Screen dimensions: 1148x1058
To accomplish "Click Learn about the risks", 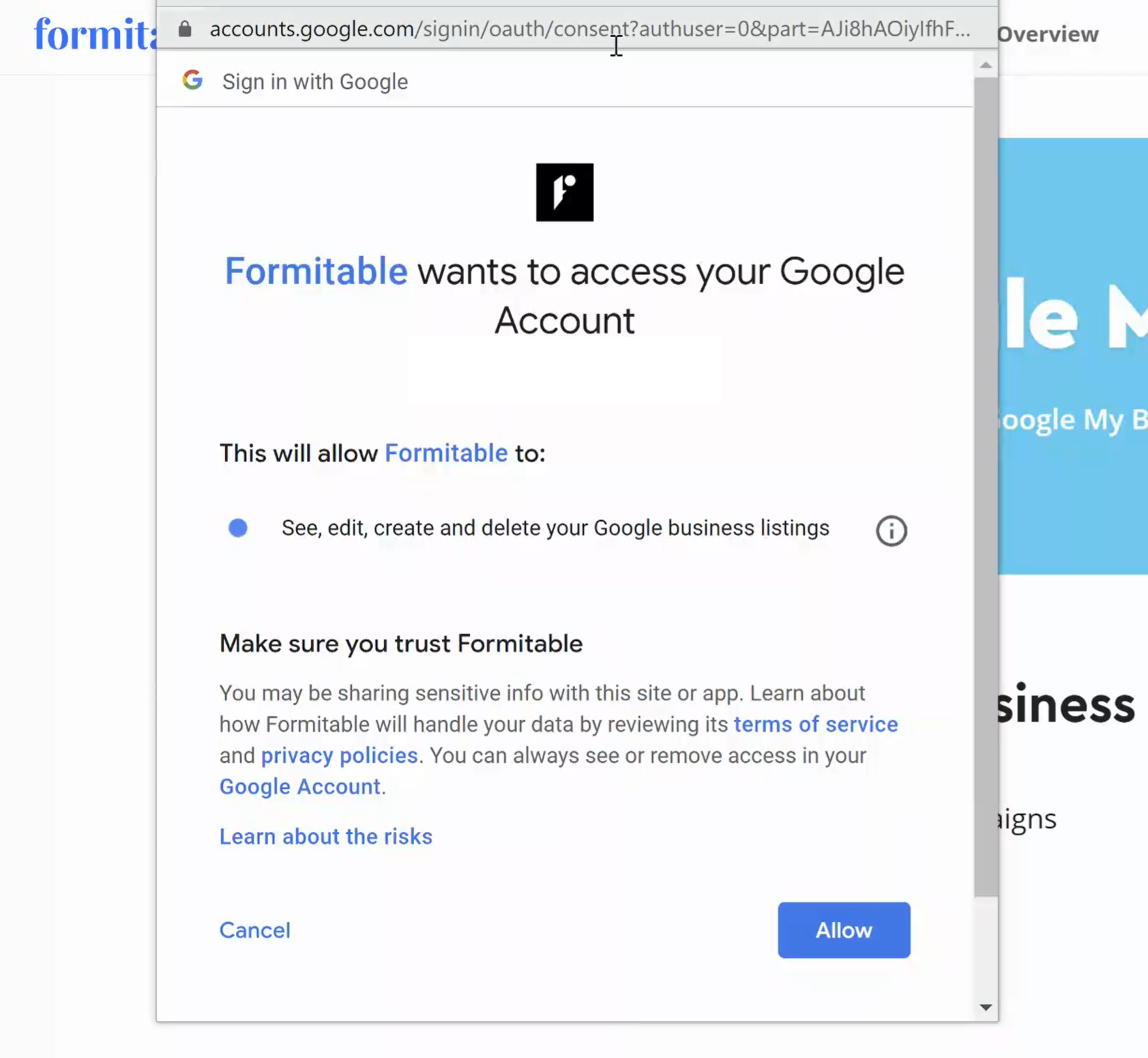I will point(326,836).
